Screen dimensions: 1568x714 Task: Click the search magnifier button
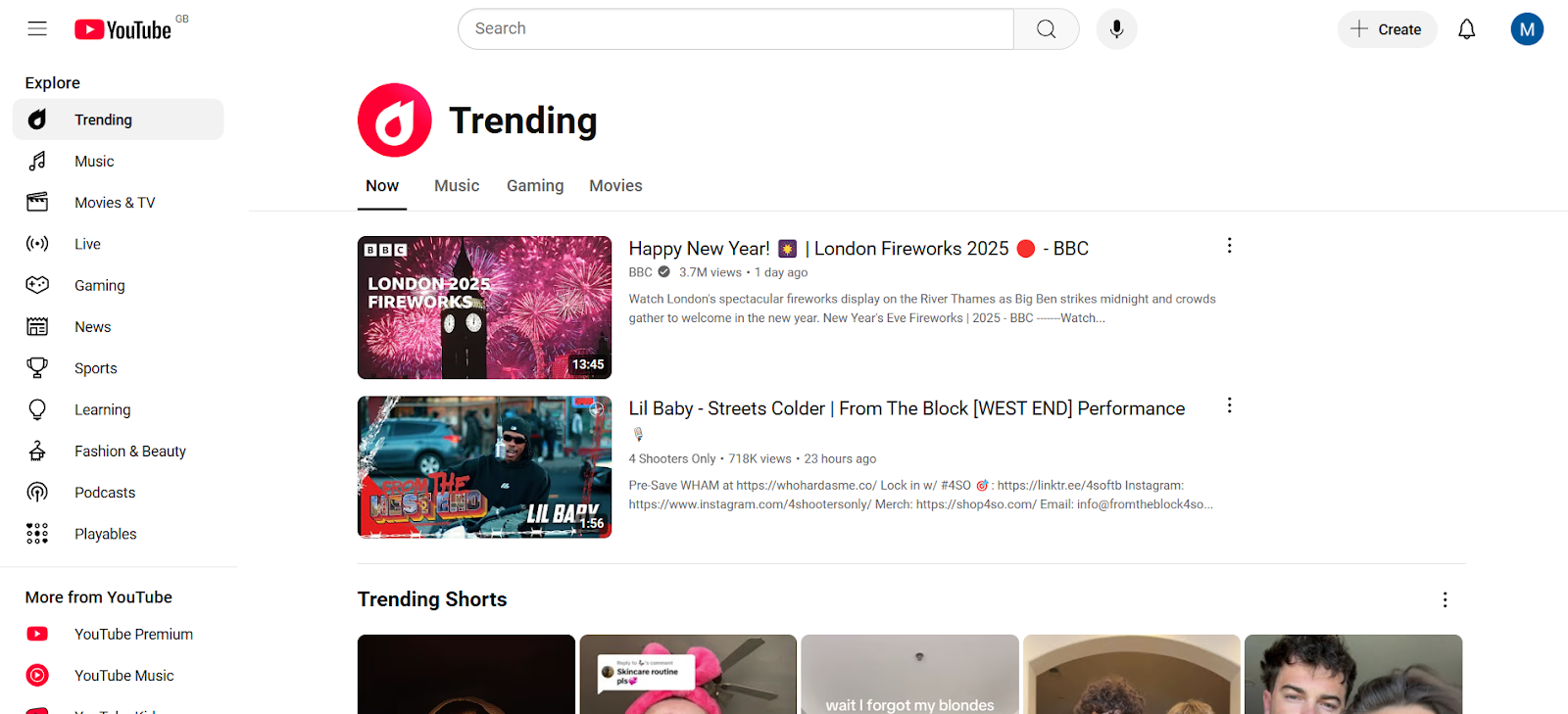pyautogui.click(x=1047, y=29)
